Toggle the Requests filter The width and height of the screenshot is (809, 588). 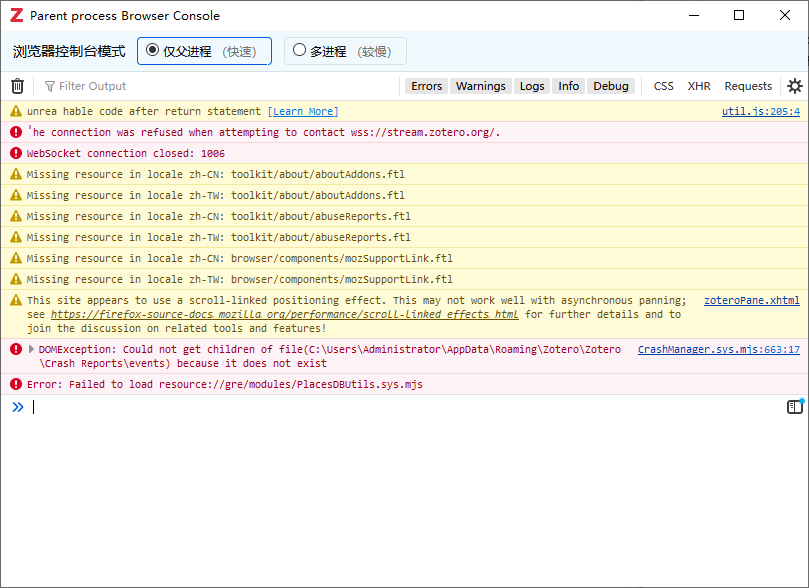click(x=748, y=86)
